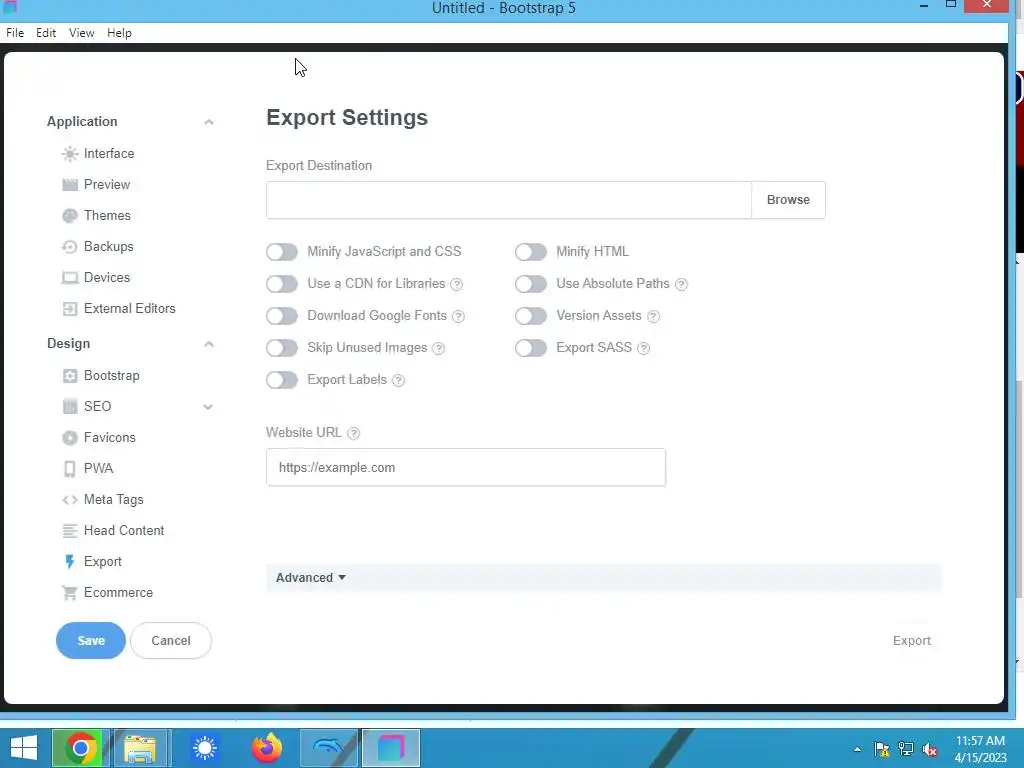Click the blue Save button
This screenshot has height=768, width=1024.
[x=91, y=641]
